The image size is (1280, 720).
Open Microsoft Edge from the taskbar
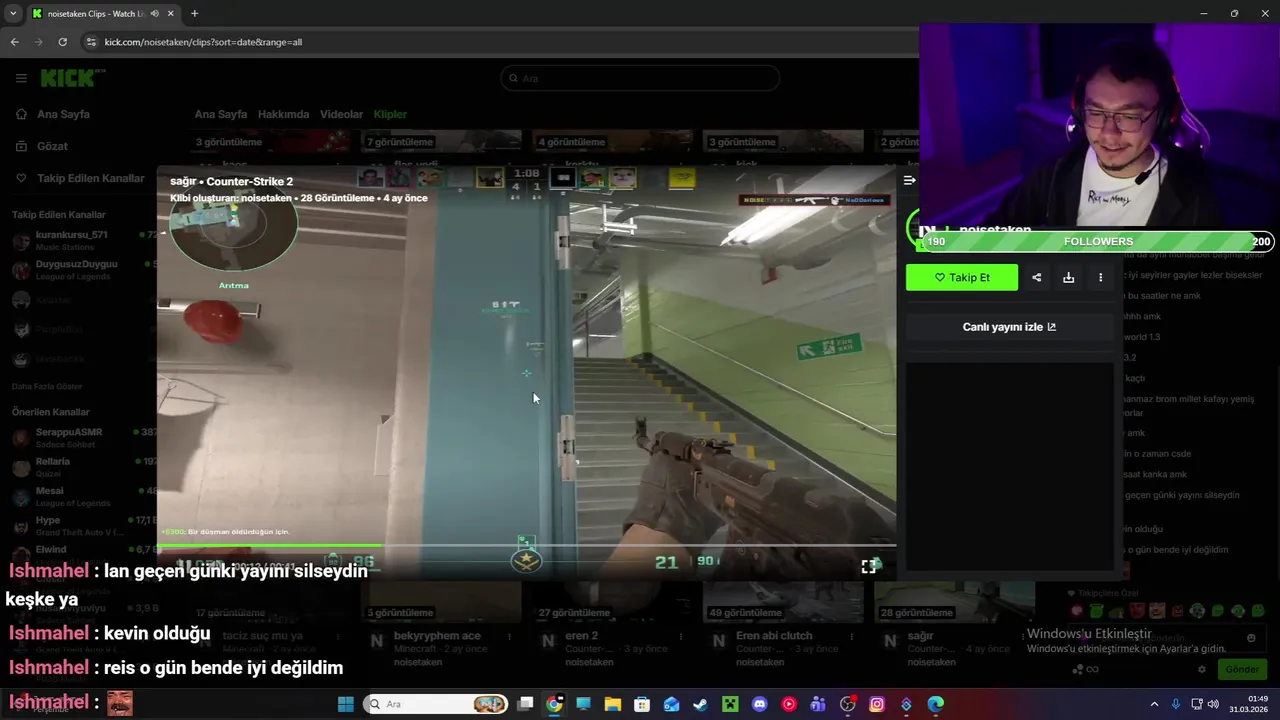[935, 704]
